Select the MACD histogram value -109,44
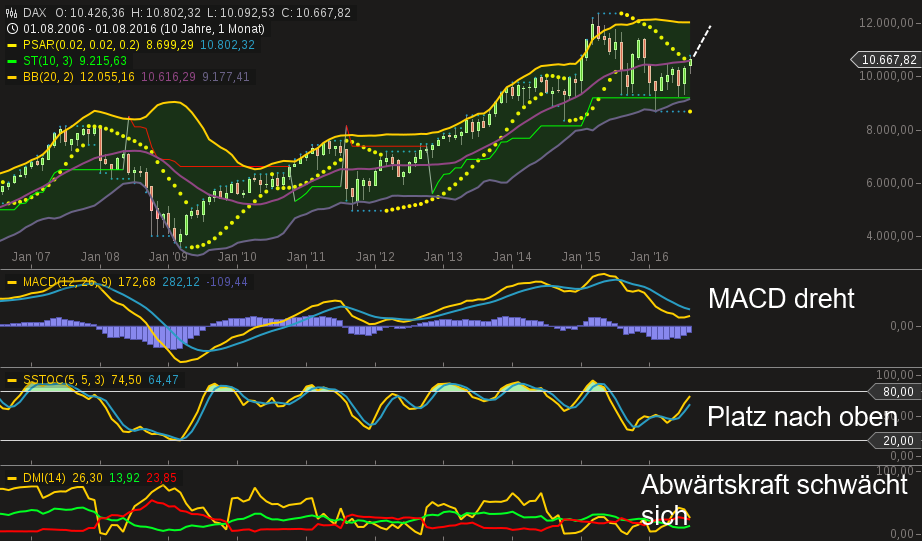The image size is (922, 541). pyautogui.click(x=227, y=282)
